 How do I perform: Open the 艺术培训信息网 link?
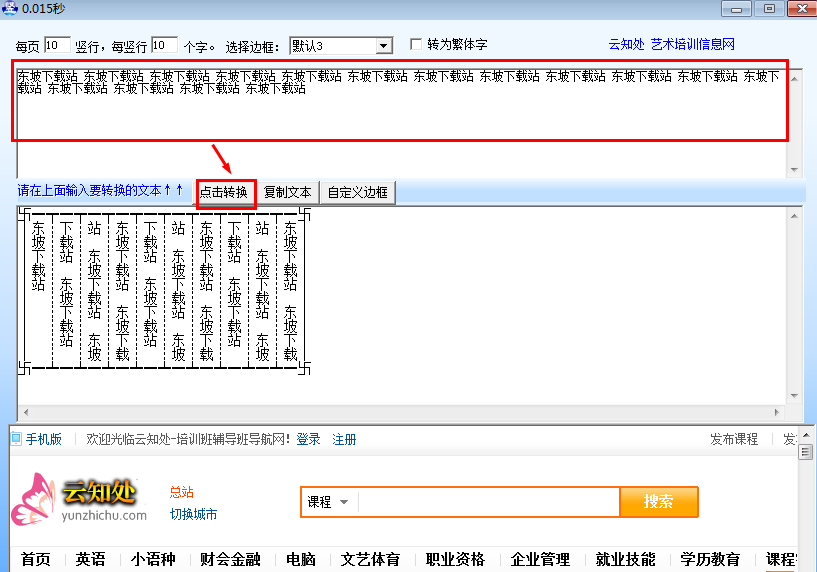(692, 44)
